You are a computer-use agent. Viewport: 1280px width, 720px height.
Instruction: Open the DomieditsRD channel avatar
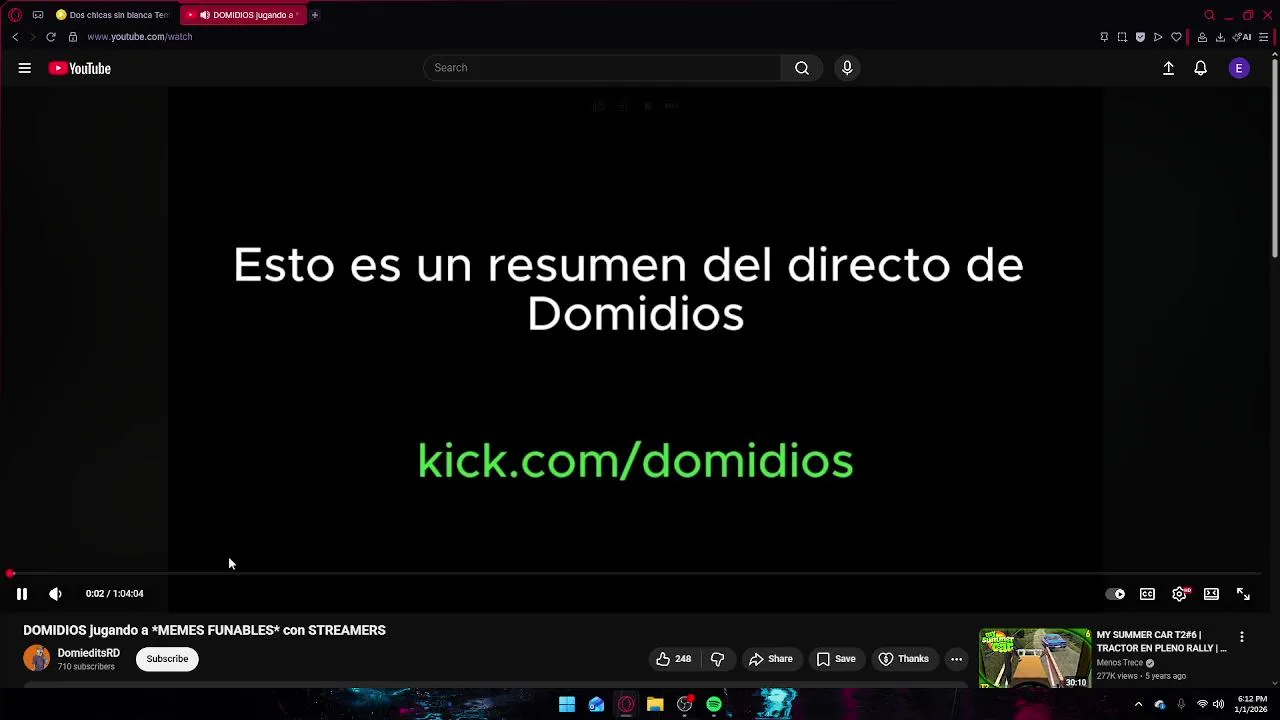(37, 658)
